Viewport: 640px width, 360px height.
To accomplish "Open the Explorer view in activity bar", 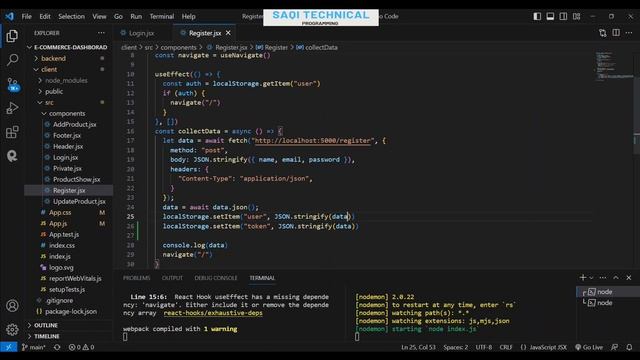I will pos(12,36).
